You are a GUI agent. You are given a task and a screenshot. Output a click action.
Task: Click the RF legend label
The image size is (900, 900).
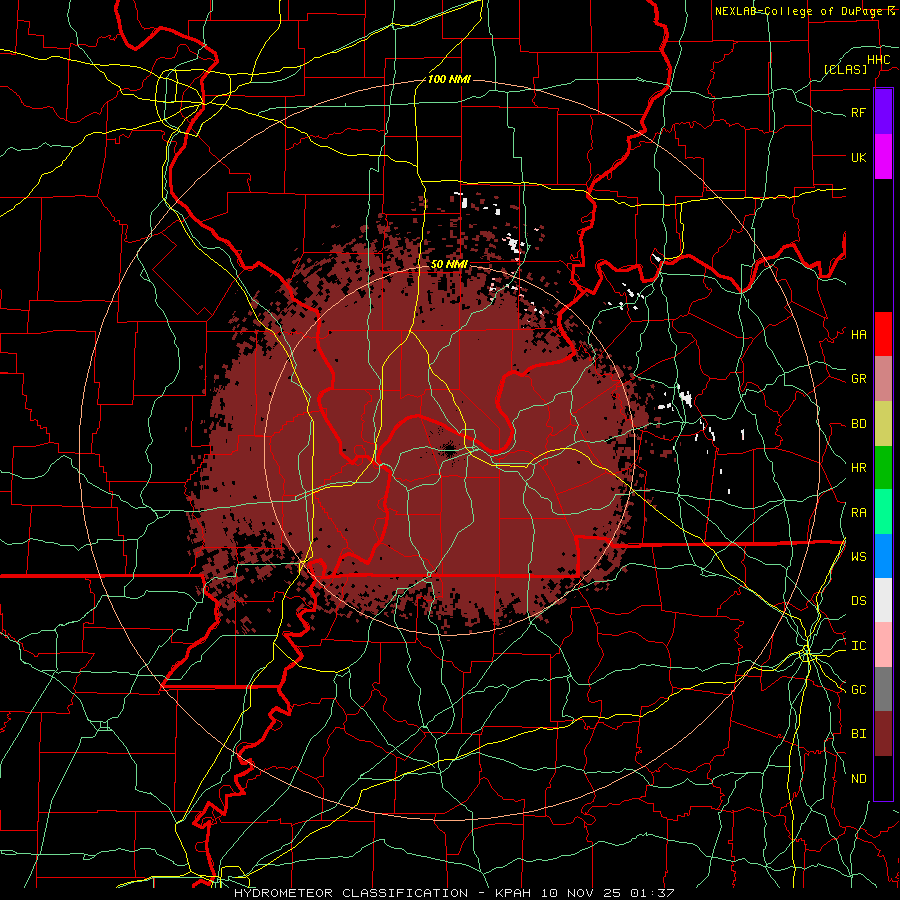pos(858,112)
